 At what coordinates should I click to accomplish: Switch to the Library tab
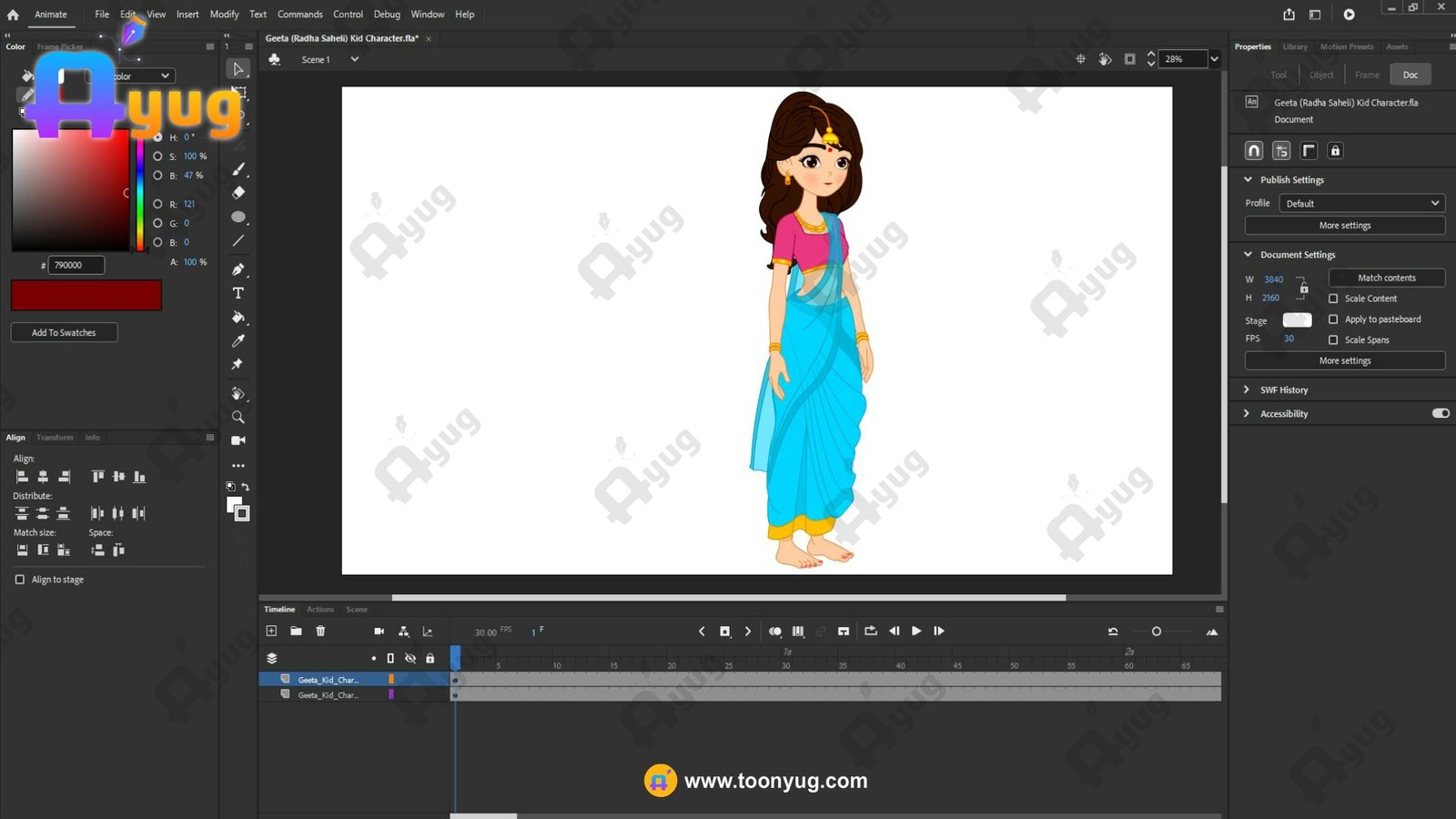(1295, 46)
